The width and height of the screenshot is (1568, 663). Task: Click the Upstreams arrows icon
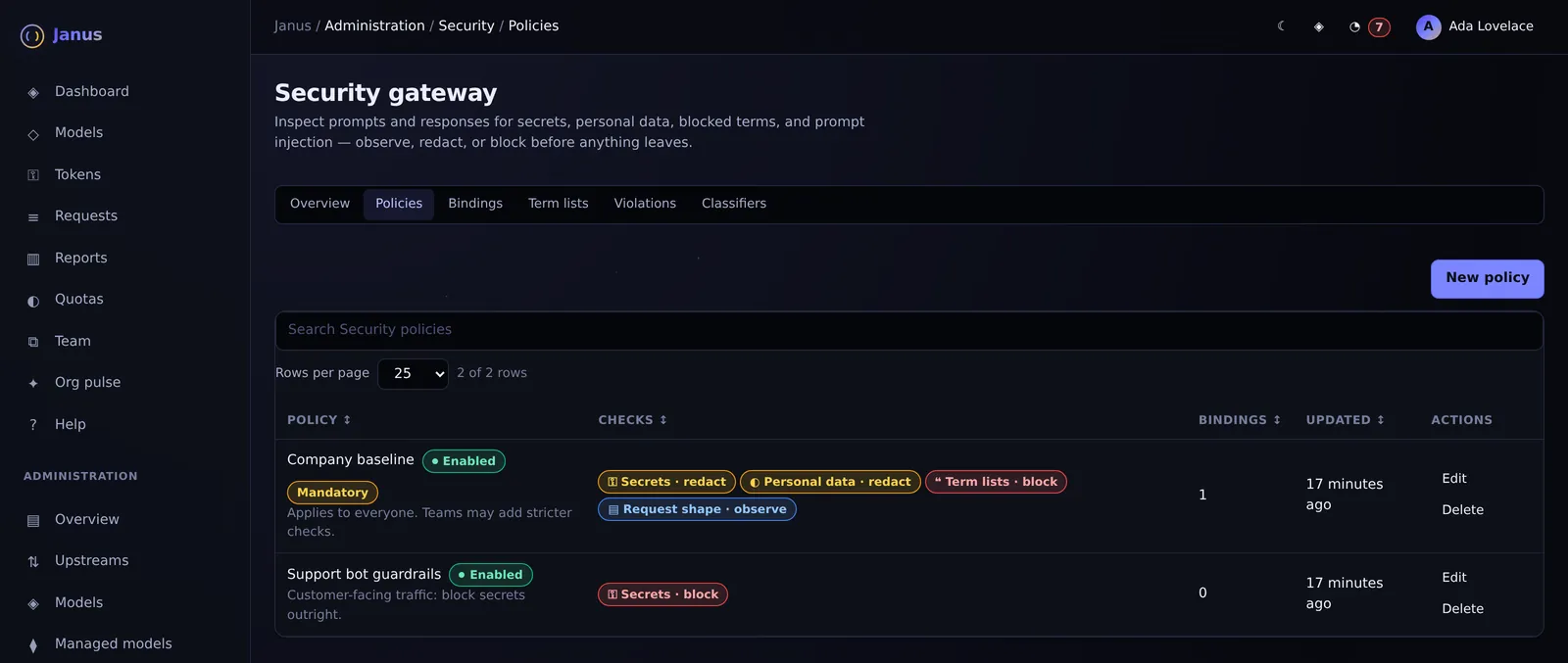click(x=33, y=562)
